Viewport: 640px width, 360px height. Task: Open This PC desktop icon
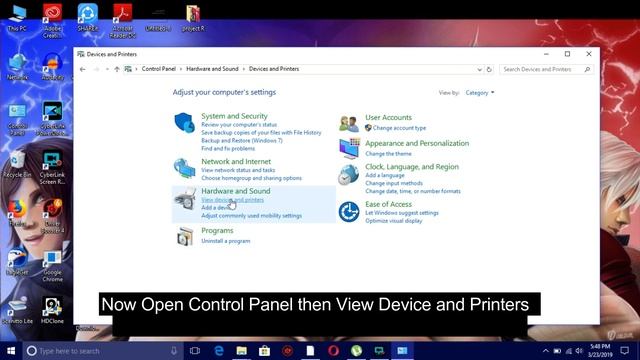pos(17,18)
